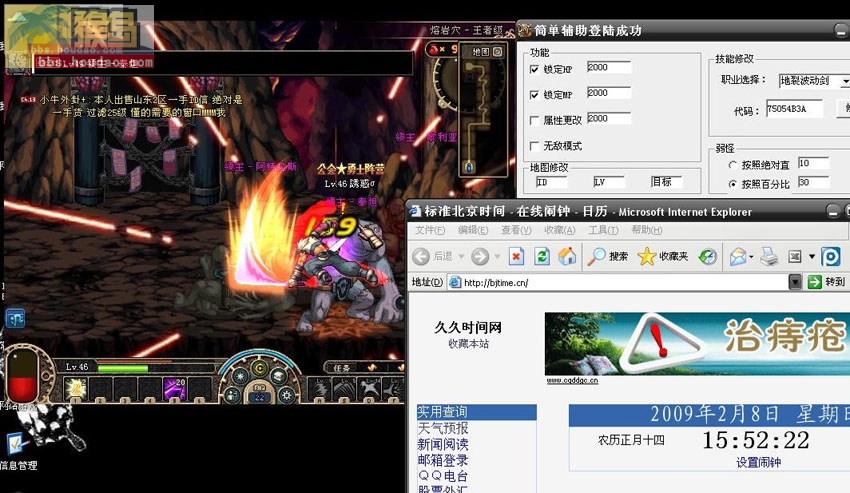This screenshot has width=850, height=493.
Task: Use quick slot 5 purple crystal item
Action: click(x=175, y=389)
